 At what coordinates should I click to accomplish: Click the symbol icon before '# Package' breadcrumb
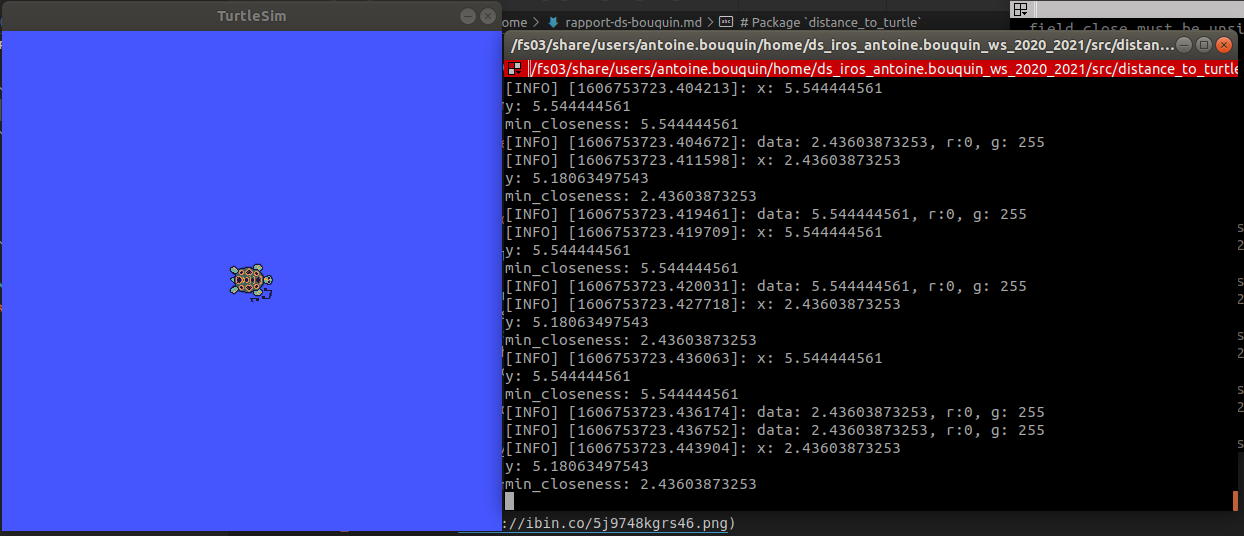(727, 22)
